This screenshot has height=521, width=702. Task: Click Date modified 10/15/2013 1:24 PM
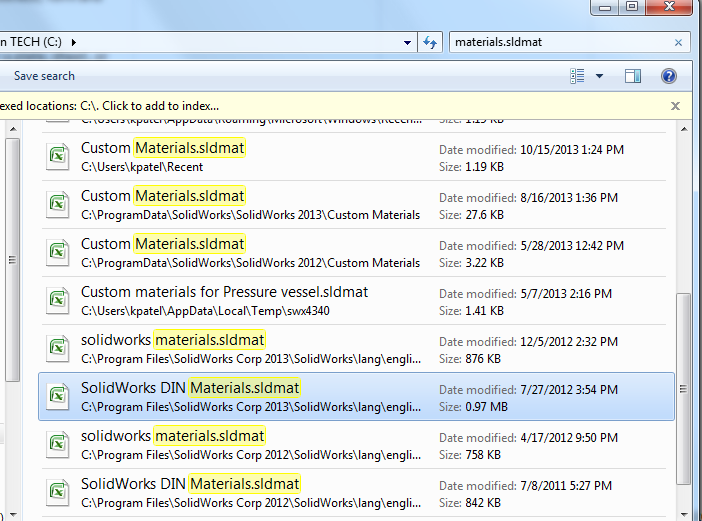[531, 150]
